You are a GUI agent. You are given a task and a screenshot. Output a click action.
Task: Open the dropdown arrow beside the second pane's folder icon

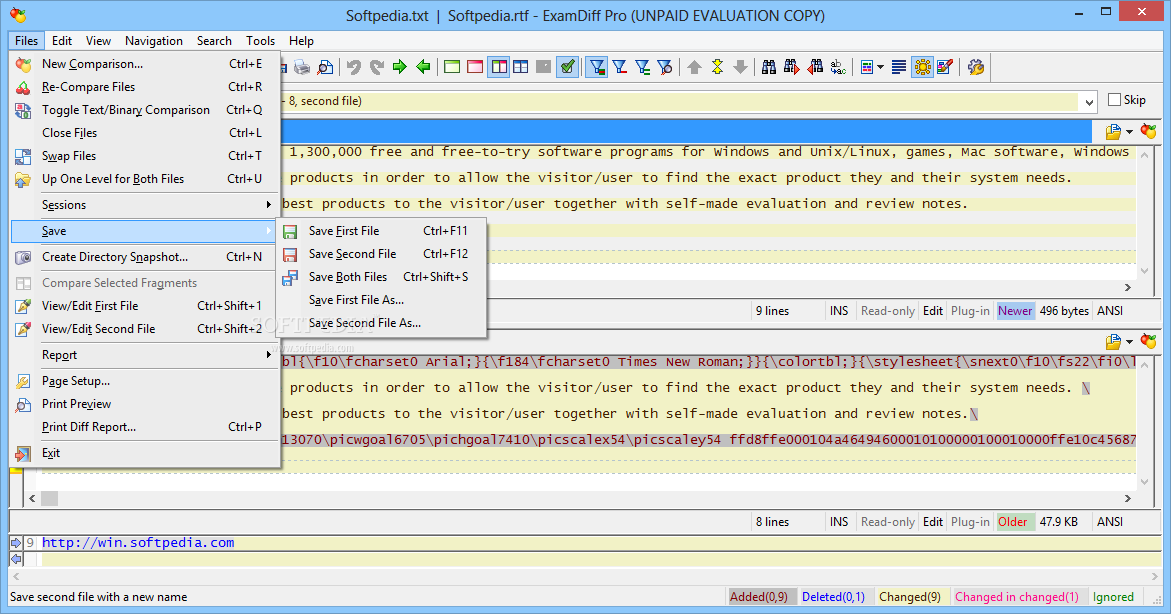[1129, 342]
